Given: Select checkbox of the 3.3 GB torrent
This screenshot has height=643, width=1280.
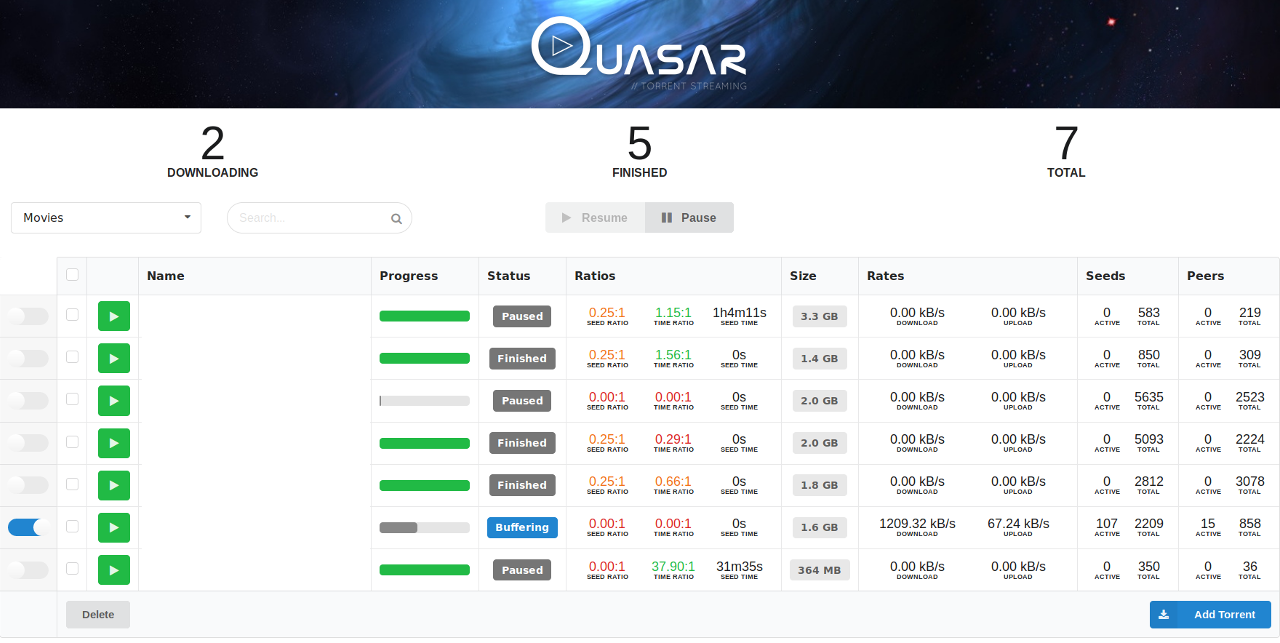Looking at the screenshot, I should click(x=72, y=315).
